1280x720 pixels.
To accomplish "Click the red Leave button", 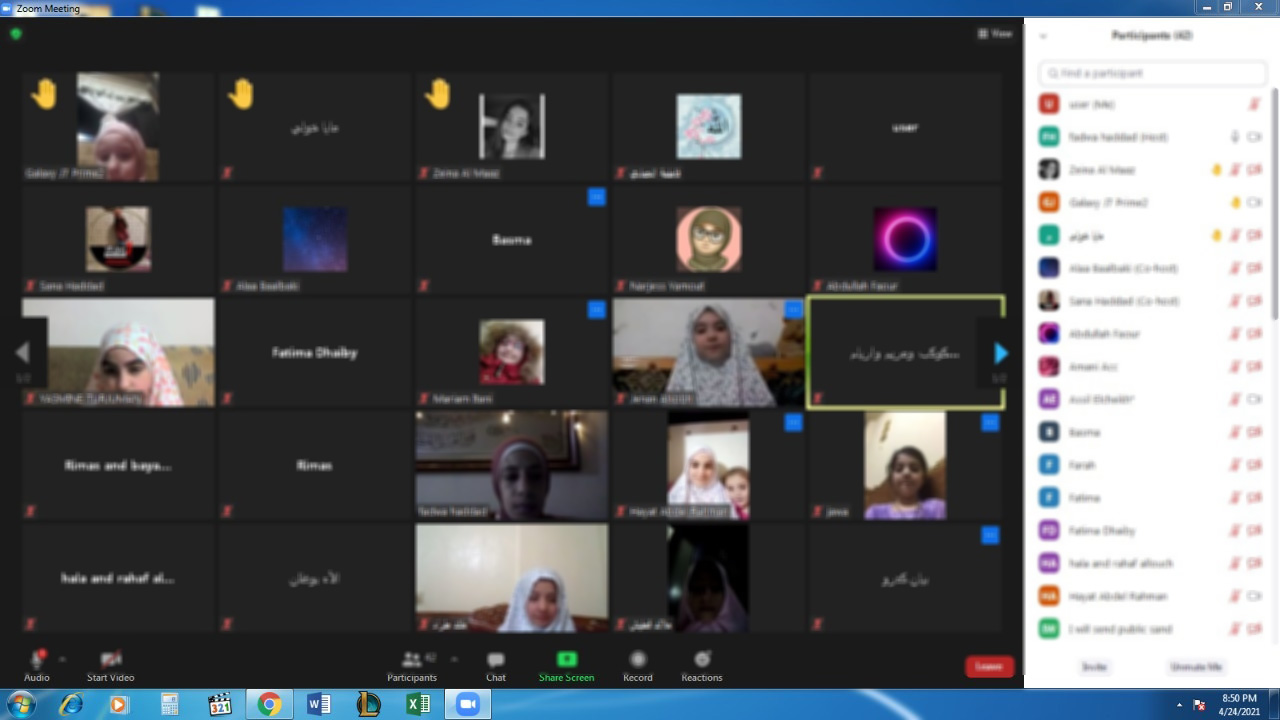I will [989, 666].
